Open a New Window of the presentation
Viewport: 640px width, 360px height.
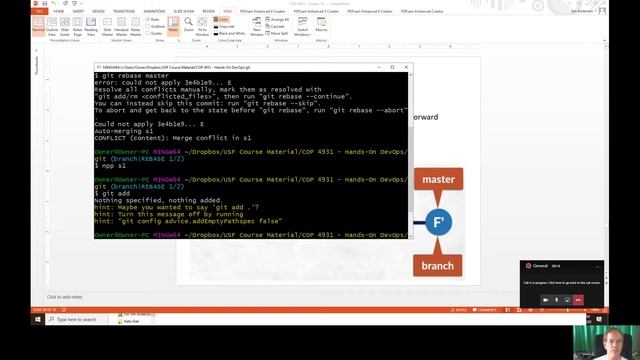tap(256, 26)
